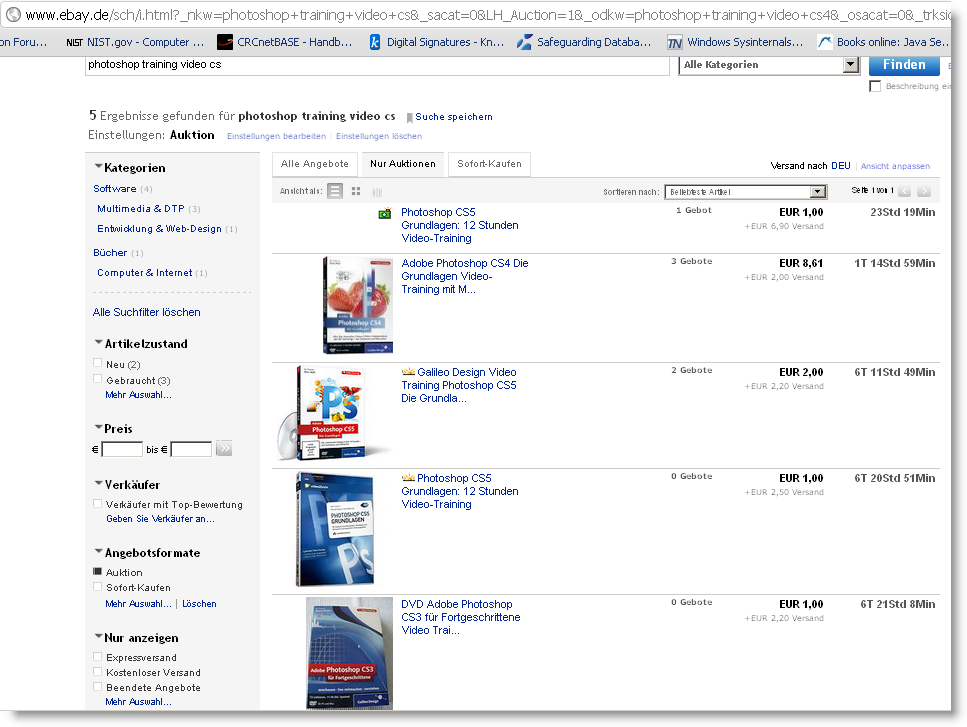The image size is (967, 727).
Task: Uncheck the Auktion format checkbox
Action: [97, 571]
